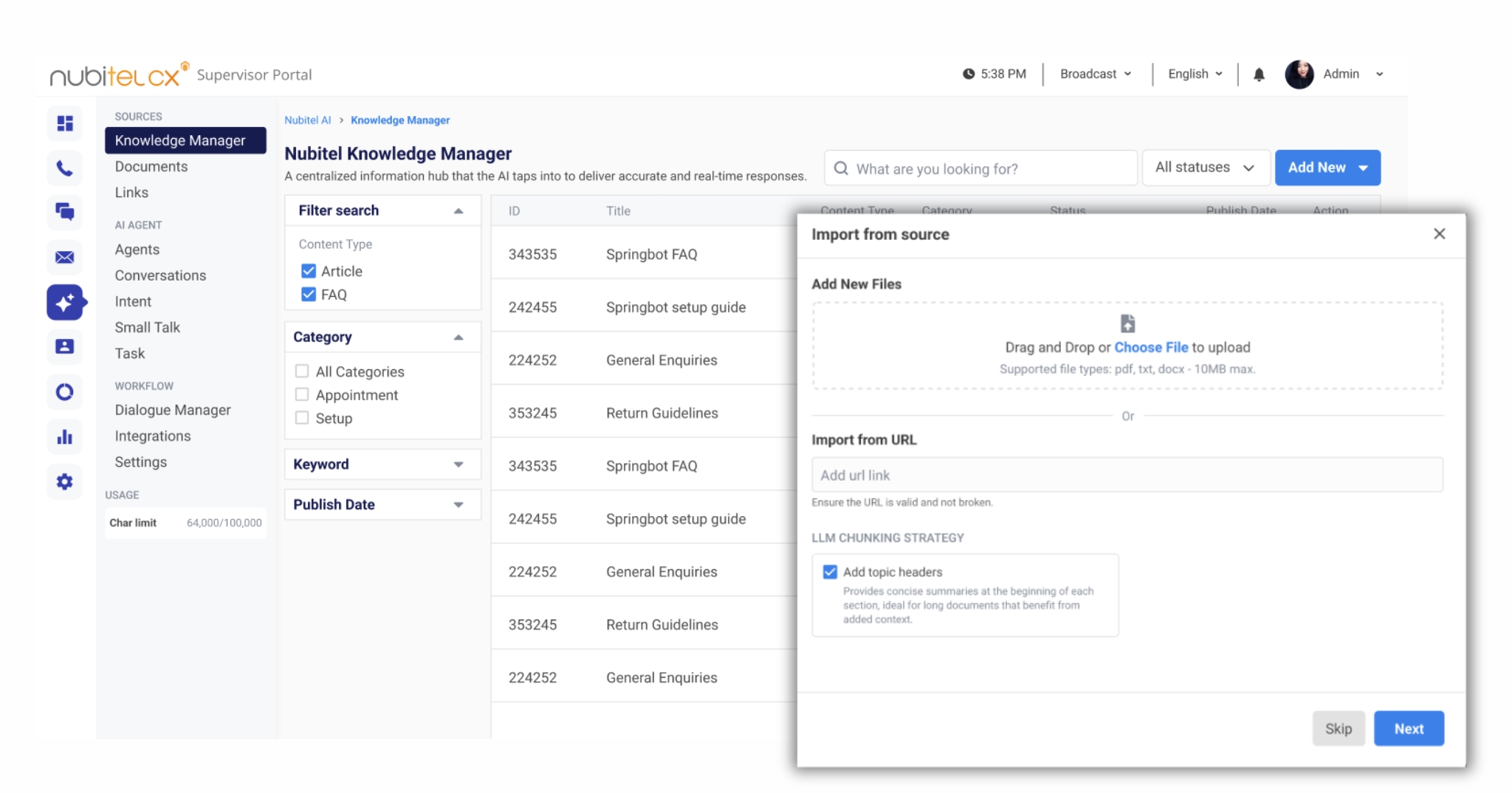Click the Add url link input field
This screenshot has height=793, width=1512.
coord(1127,475)
